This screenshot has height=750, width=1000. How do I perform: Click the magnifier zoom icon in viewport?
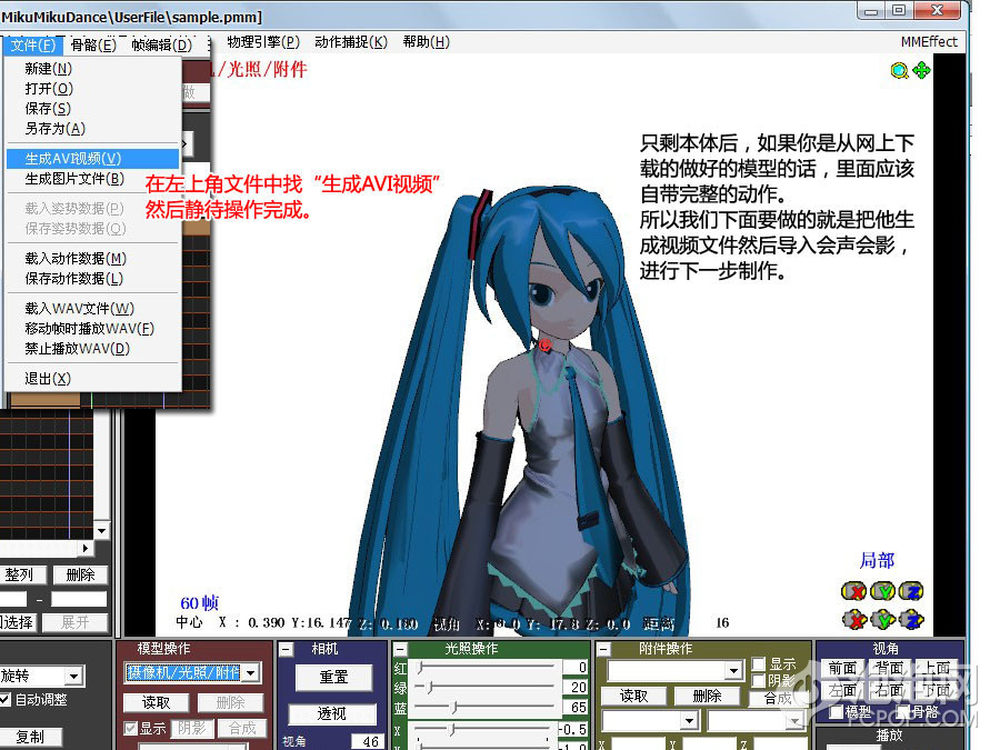[x=899, y=70]
